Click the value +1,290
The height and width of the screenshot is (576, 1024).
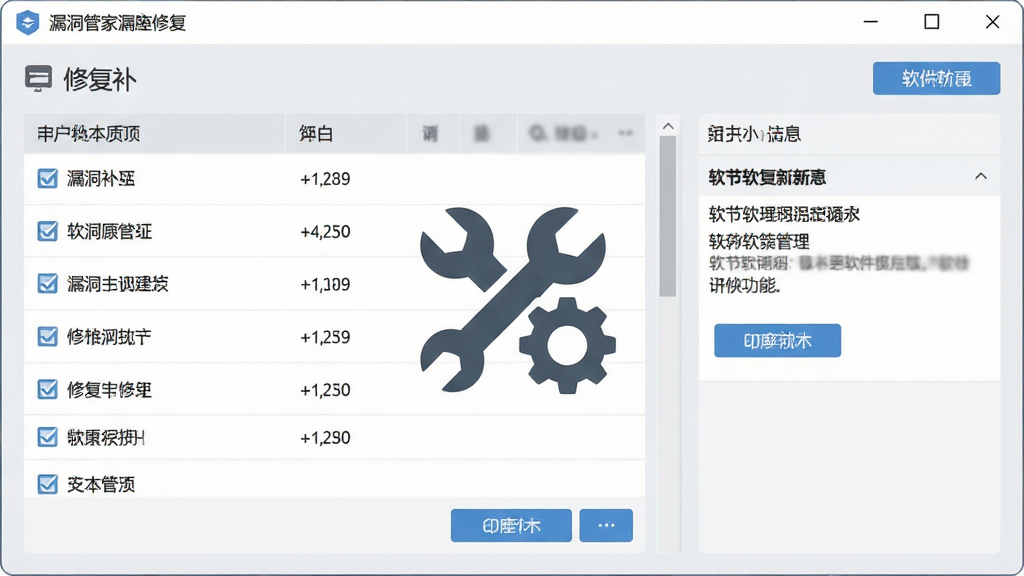tap(325, 438)
